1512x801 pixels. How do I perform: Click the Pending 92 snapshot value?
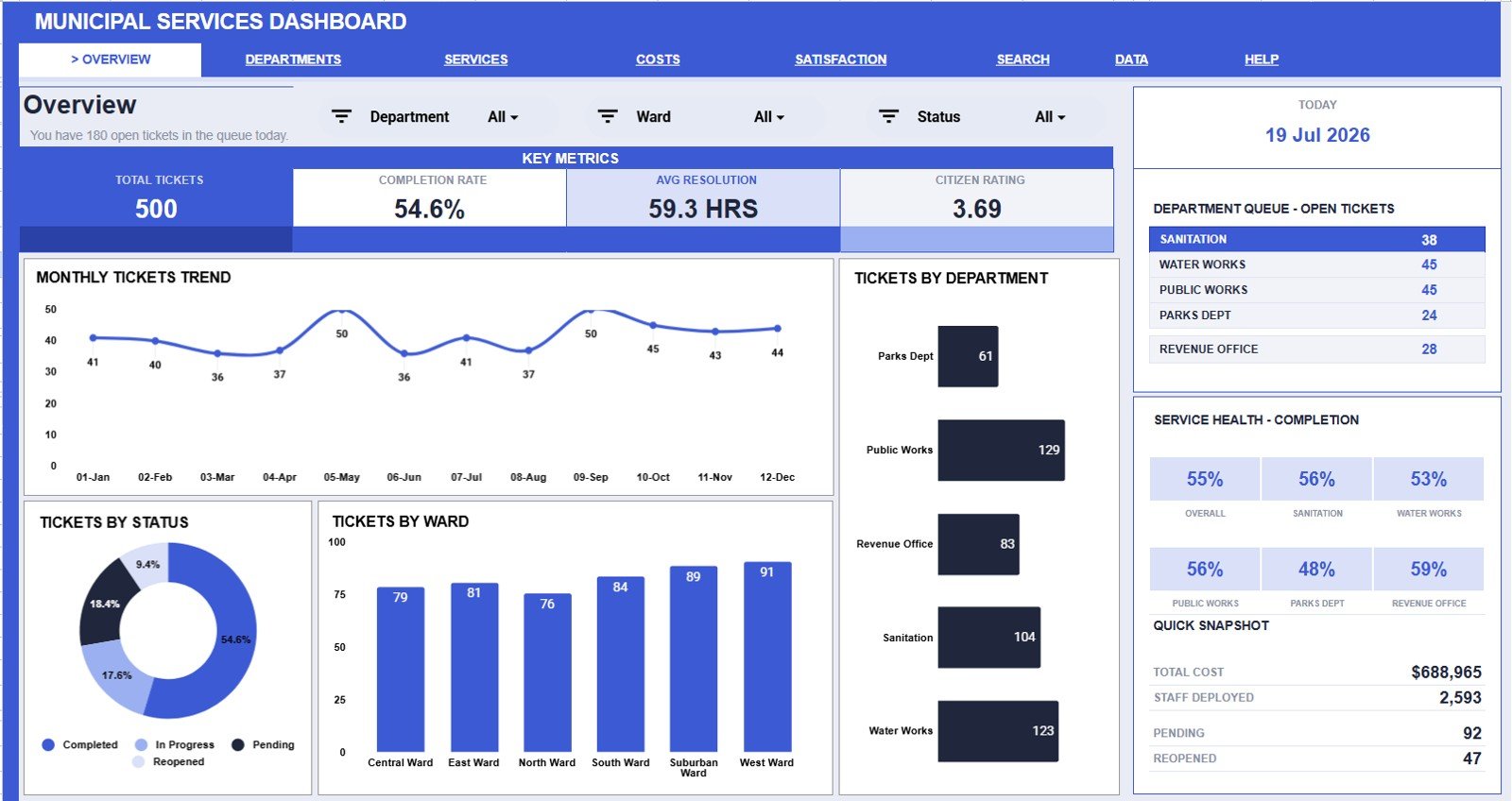[x=1472, y=733]
